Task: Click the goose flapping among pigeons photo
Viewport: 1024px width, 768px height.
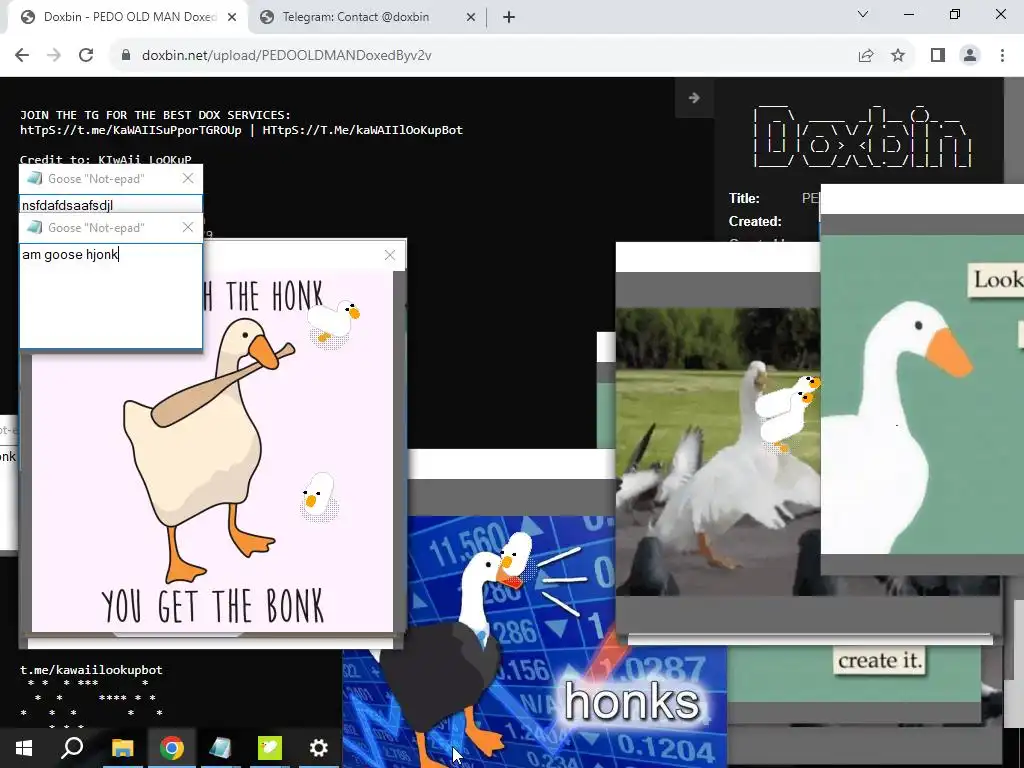Action: click(718, 451)
